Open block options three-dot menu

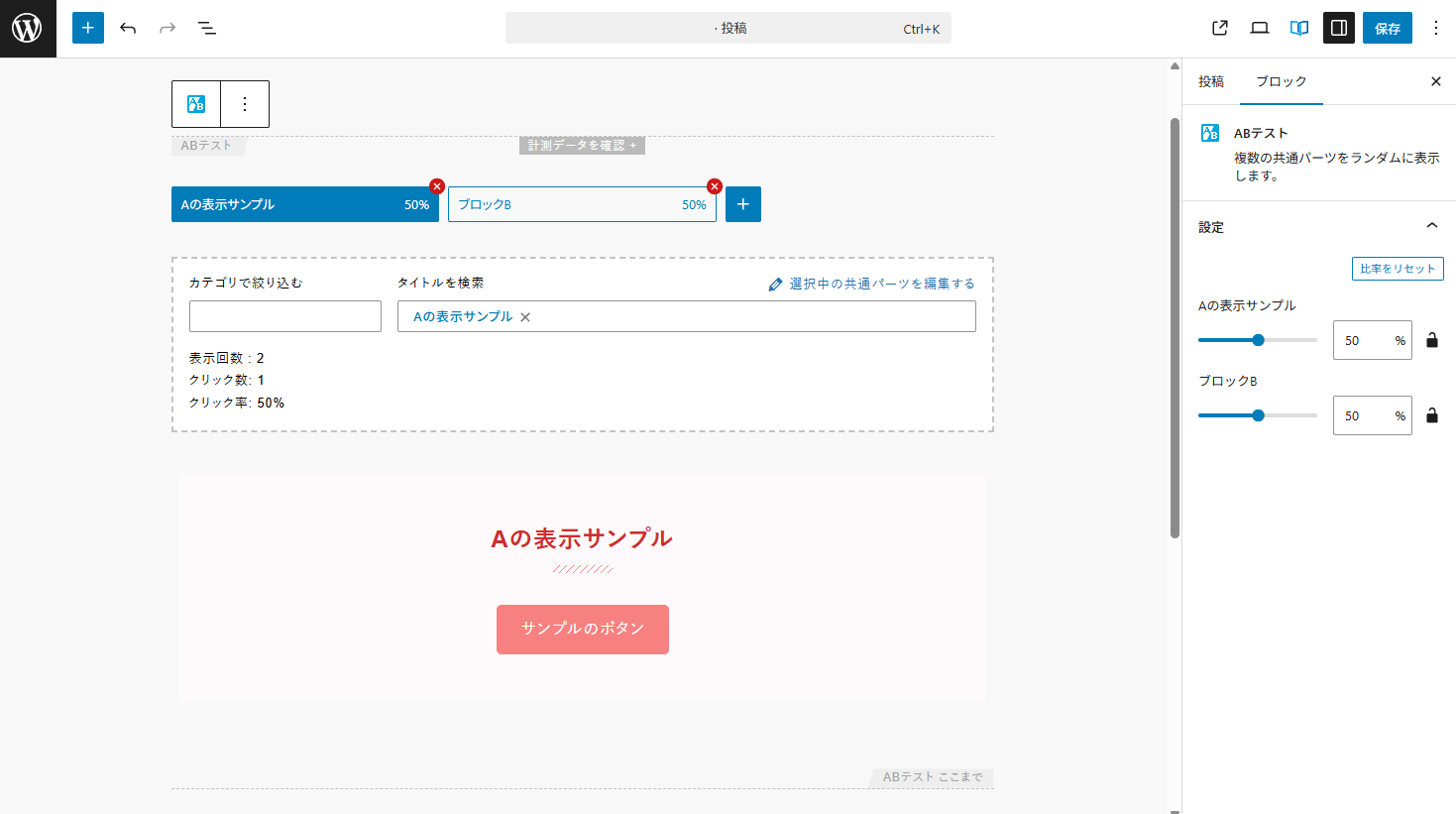tap(245, 104)
